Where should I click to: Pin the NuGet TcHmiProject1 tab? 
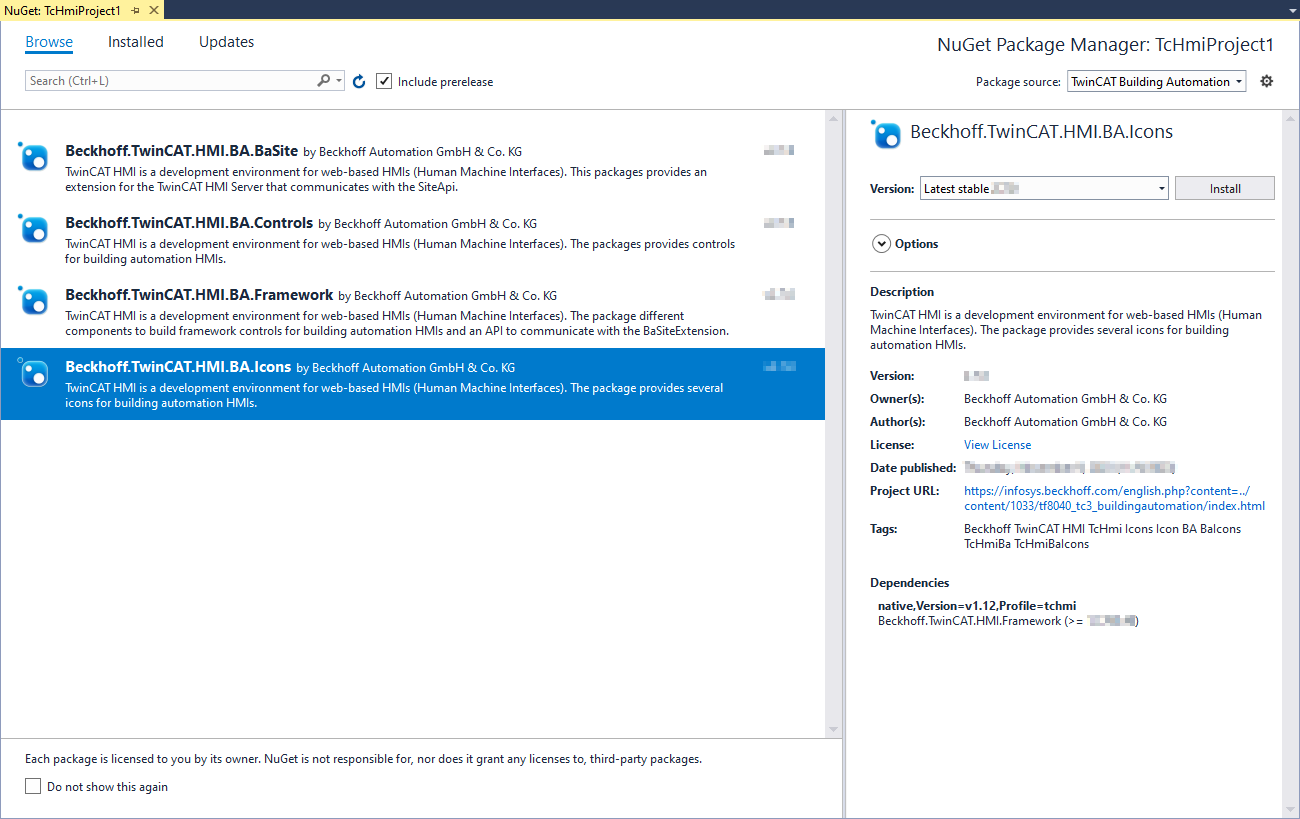[x=136, y=9]
